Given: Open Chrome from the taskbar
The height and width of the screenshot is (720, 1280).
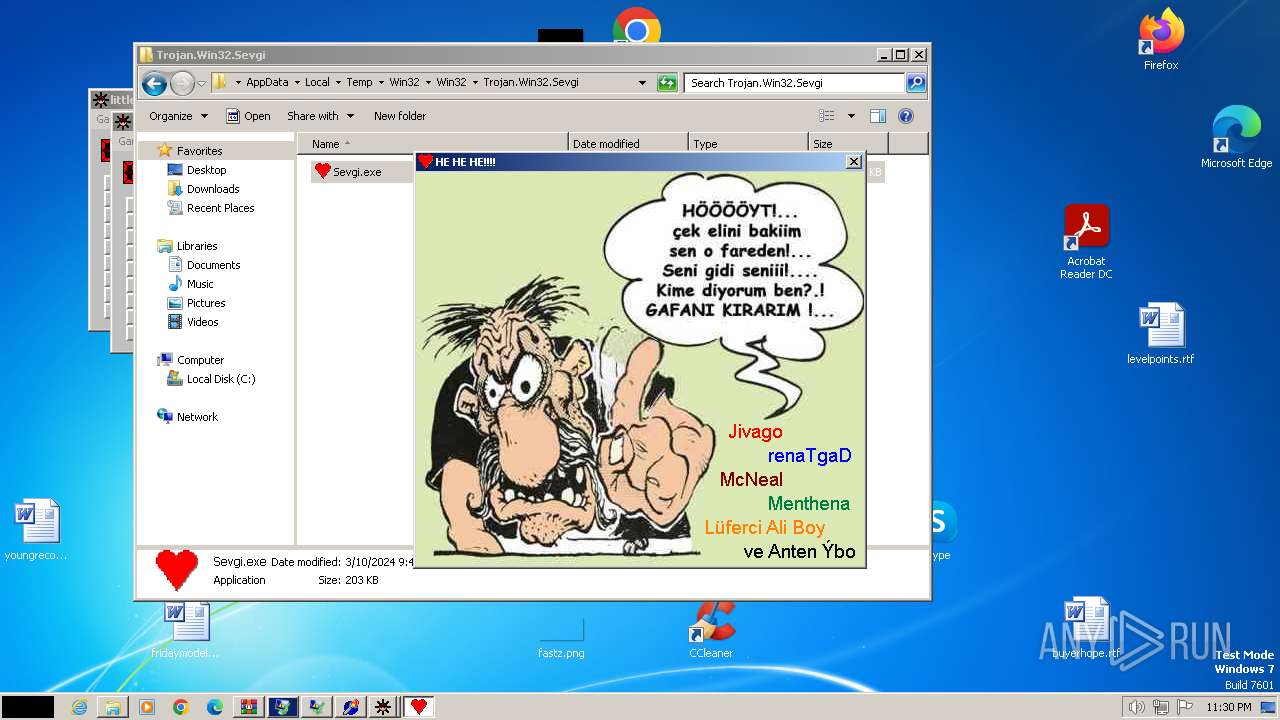Looking at the screenshot, I should pyautogui.click(x=181, y=707).
